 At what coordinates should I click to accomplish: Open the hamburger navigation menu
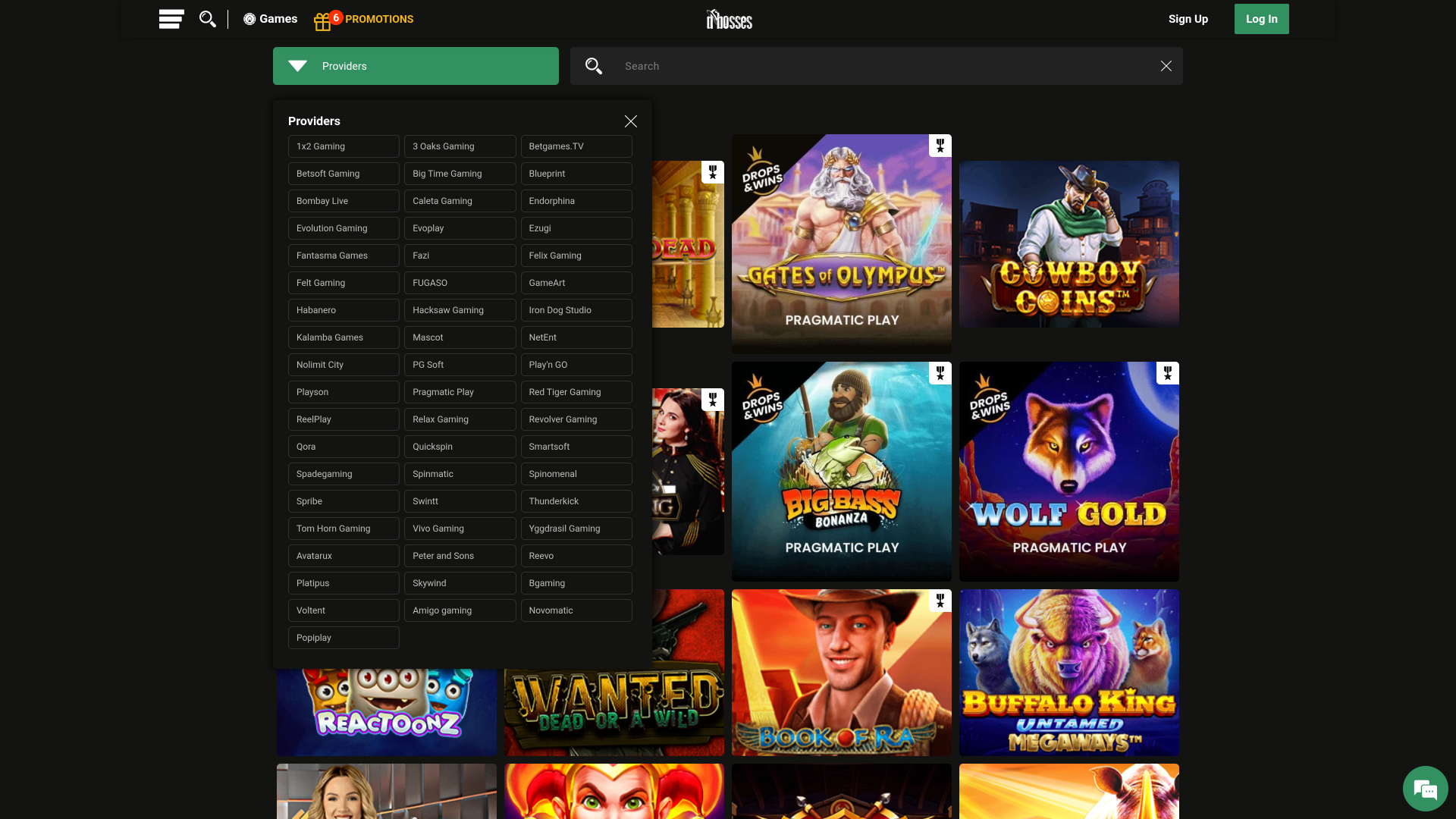pos(171,19)
